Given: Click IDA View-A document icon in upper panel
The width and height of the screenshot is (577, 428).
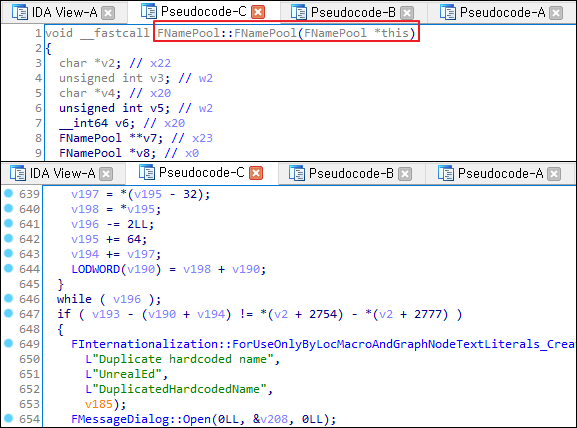Looking at the screenshot, I should (20, 13).
